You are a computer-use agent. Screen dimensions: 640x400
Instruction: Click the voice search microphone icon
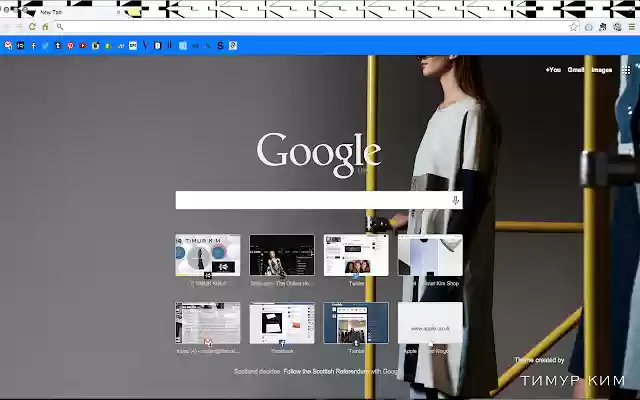click(x=456, y=200)
